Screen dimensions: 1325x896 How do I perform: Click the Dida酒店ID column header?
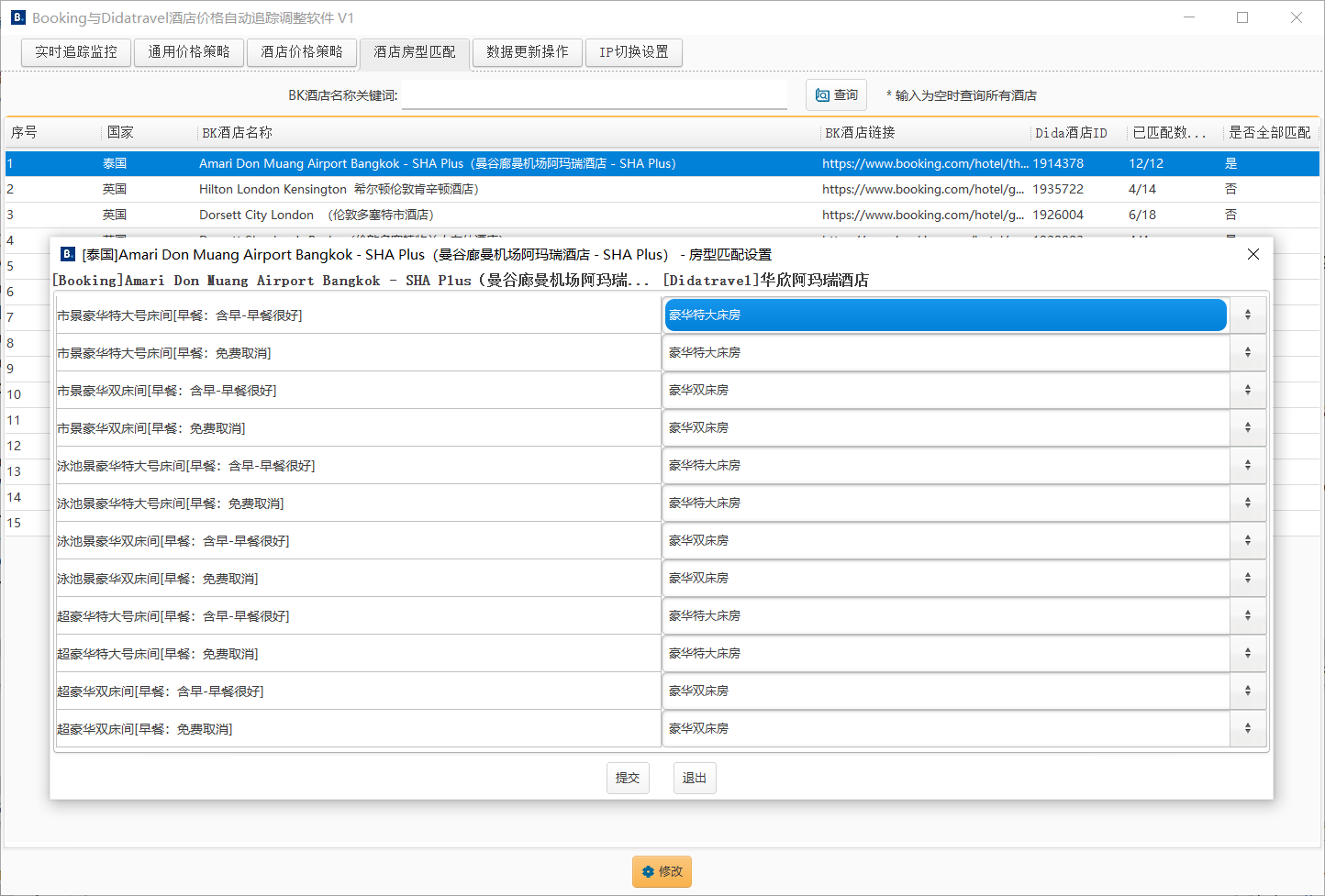point(1078,133)
